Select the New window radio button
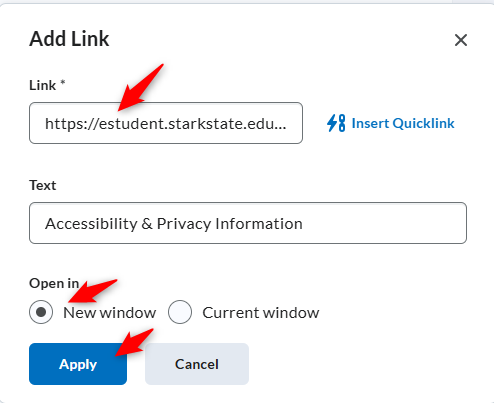The width and height of the screenshot is (494, 403). point(41,312)
